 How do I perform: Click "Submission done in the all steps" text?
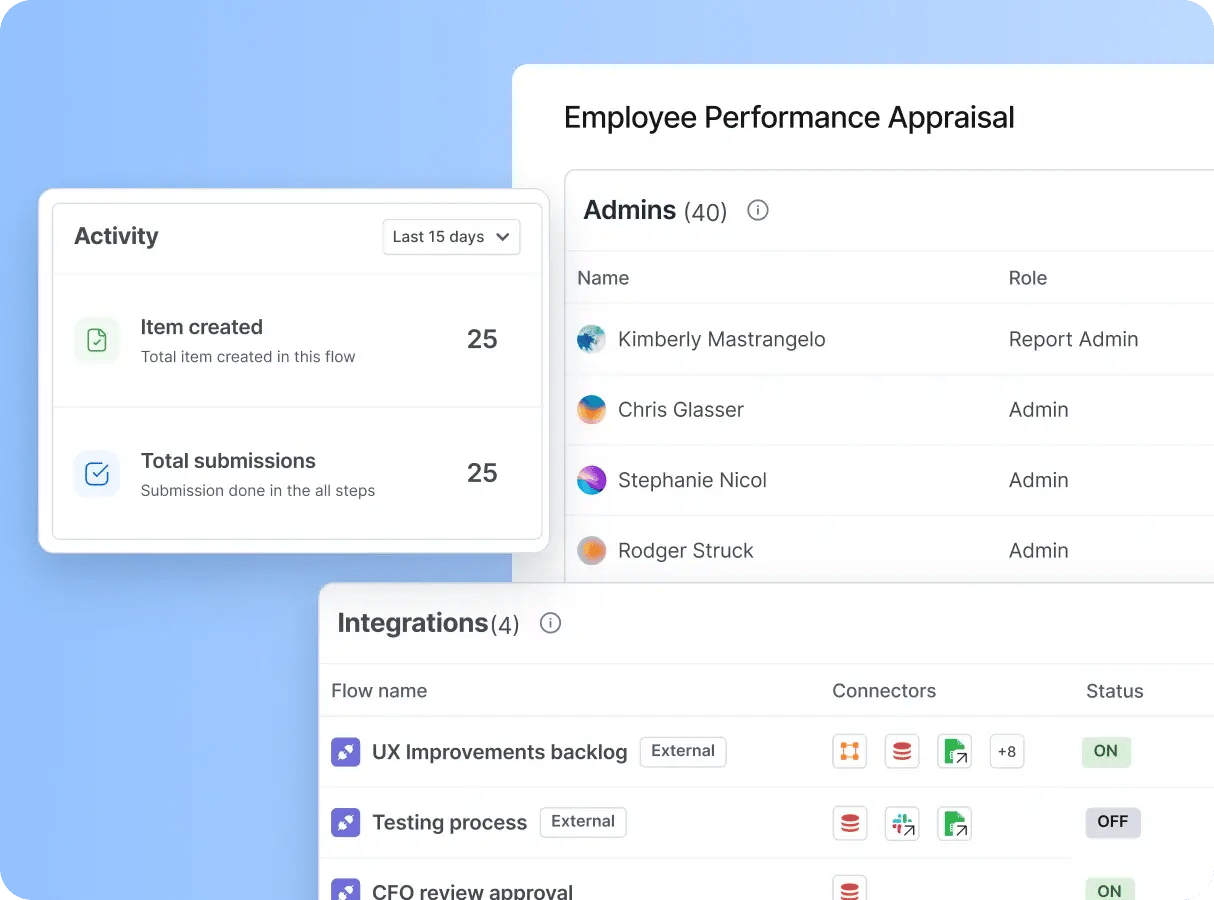[x=258, y=491]
